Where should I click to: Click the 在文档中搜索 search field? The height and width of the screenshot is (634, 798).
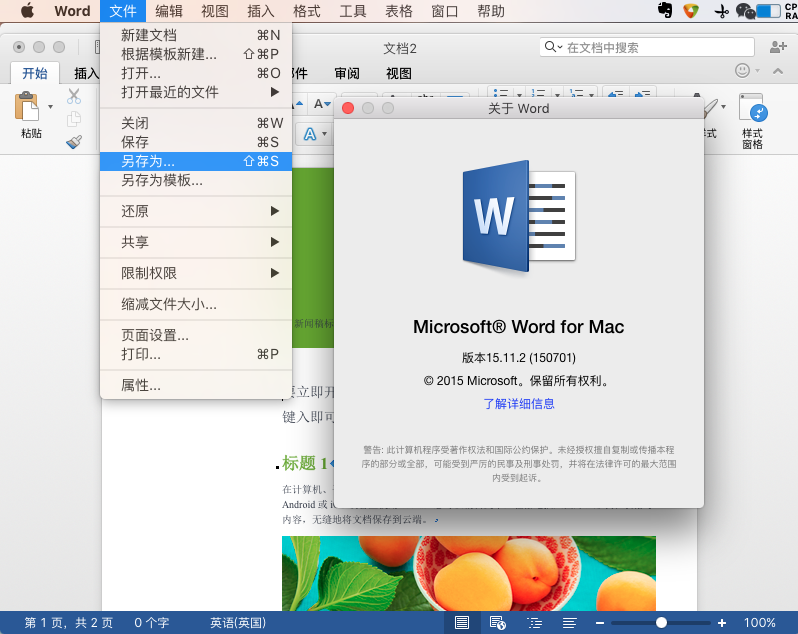[647, 47]
